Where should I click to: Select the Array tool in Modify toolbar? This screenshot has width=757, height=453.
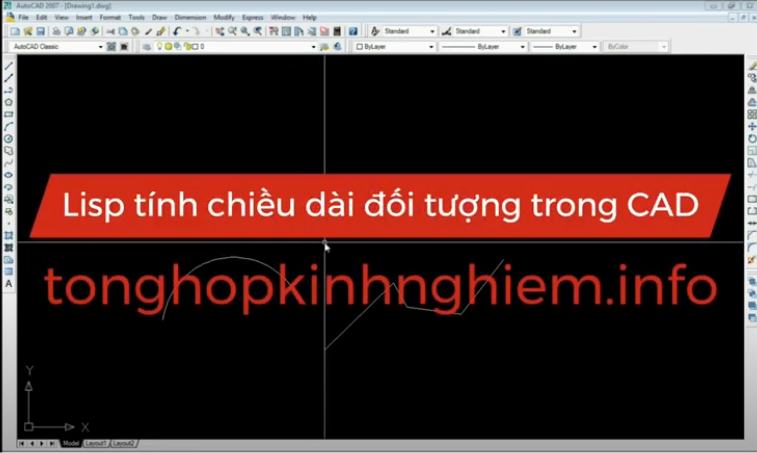pyautogui.click(x=752, y=114)
